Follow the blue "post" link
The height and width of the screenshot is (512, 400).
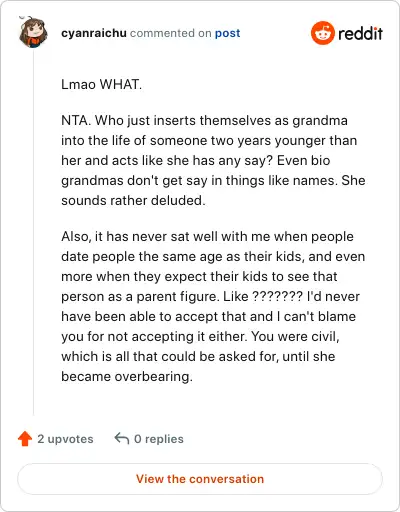[227, 33]
